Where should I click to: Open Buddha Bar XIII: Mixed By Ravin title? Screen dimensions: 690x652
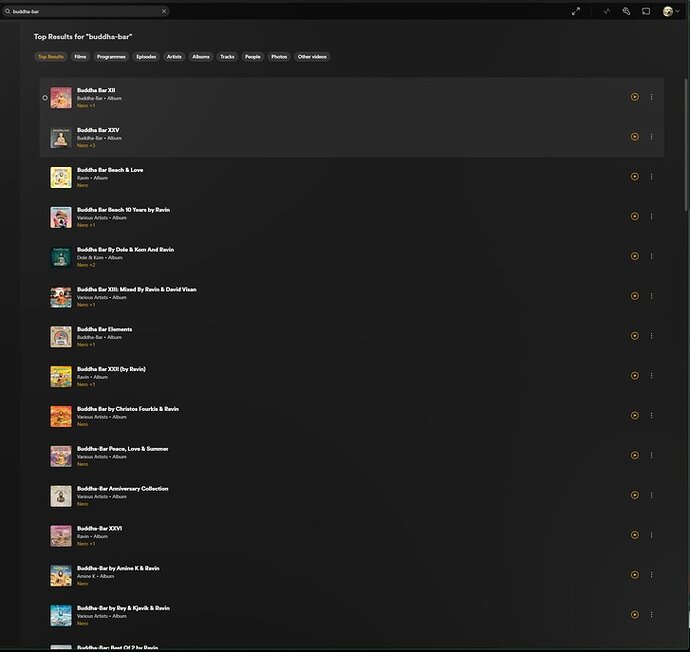(137, 289)
